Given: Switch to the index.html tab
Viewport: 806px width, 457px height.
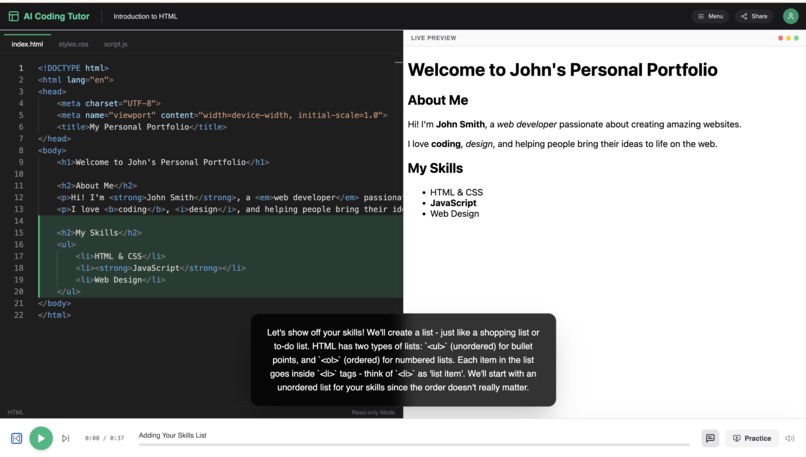Looking at the screenshot, I should pos(27,44).
